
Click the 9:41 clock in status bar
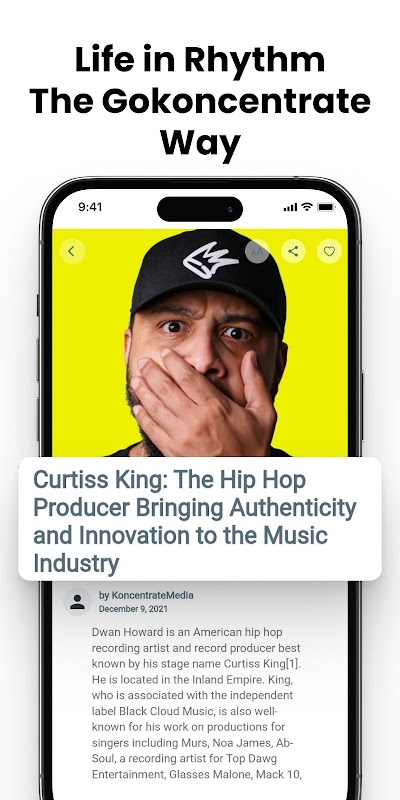tap(90, 207)
